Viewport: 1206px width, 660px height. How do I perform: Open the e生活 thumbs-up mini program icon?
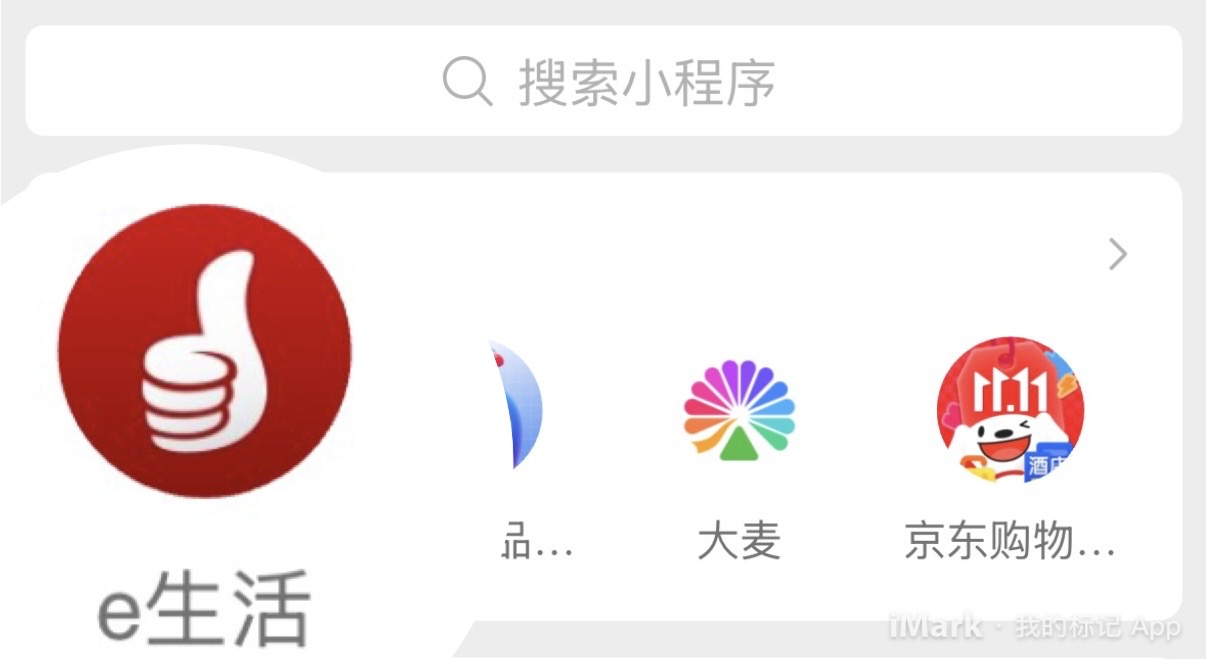click(x=205, y=351)
